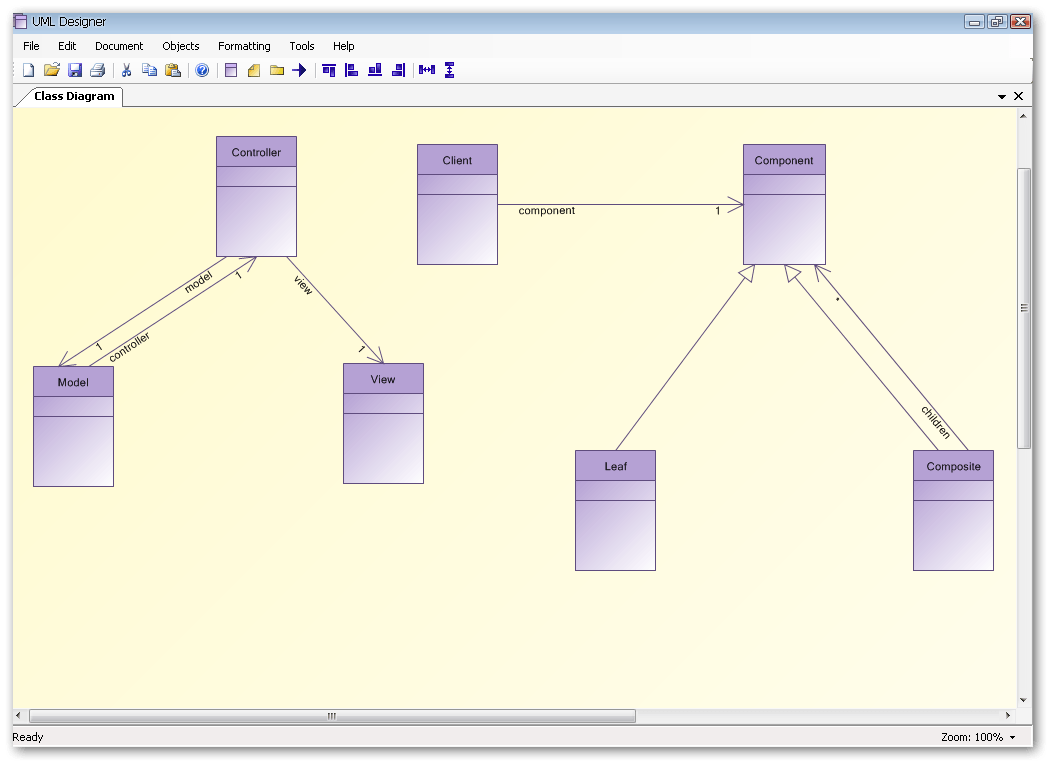The image size is (1048, 762).
Task: Select the Add Class tool icon
Action: point(231,70)
